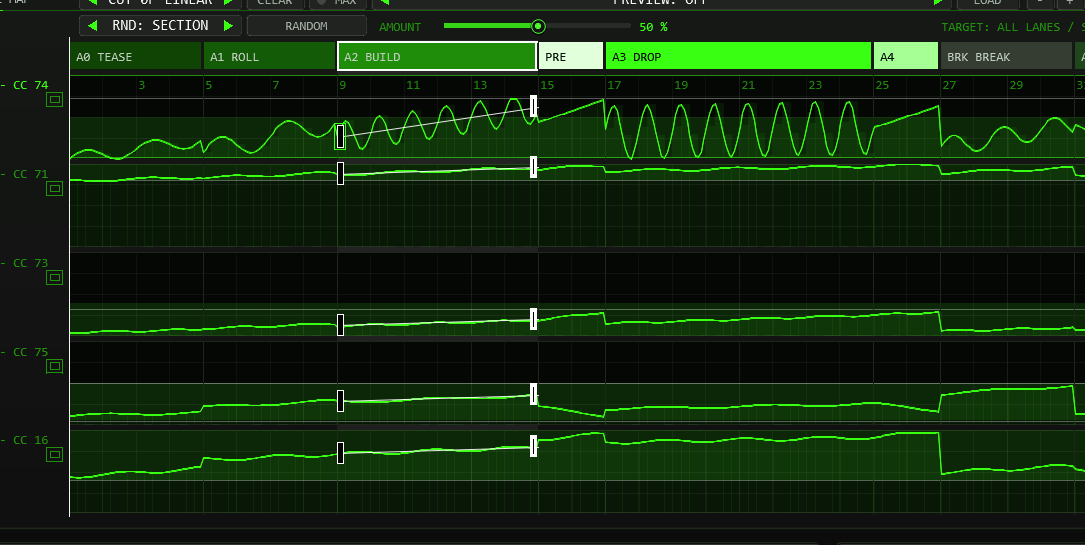
Task: Click CC 74 curve start handle at bar 9
Action: coord(340,136)
